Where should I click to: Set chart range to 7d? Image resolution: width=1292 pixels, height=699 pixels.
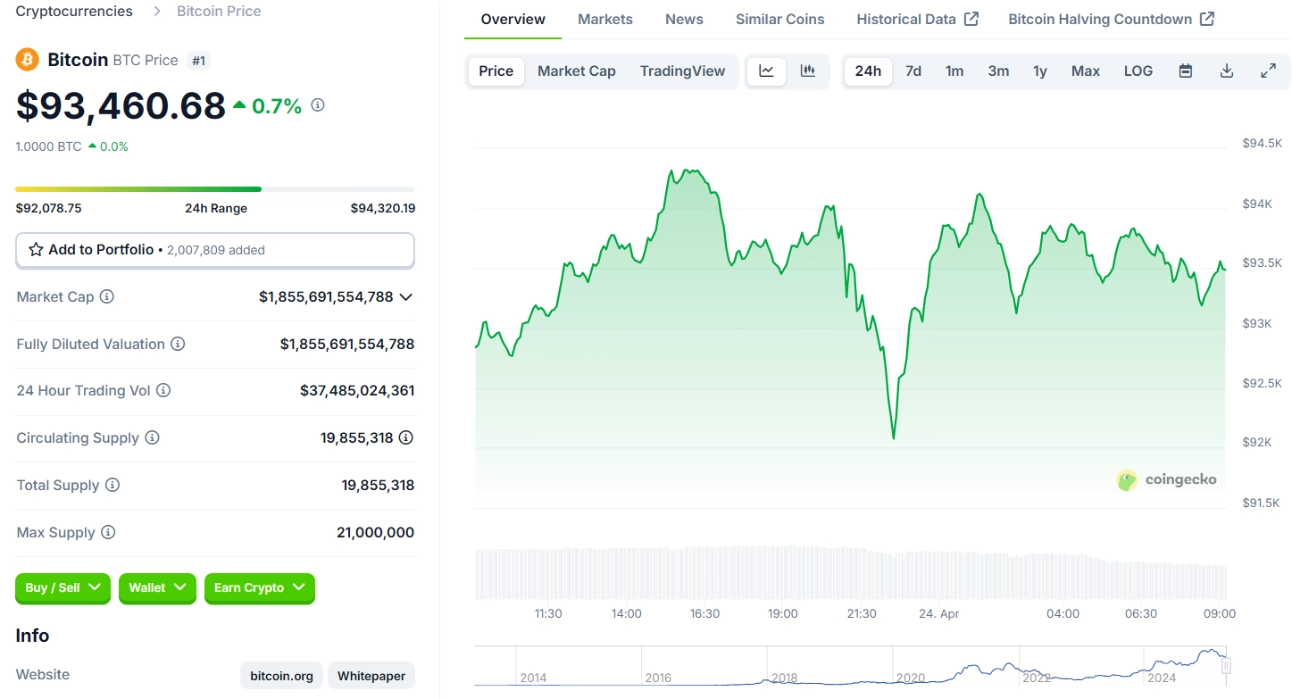coord(913,71)
